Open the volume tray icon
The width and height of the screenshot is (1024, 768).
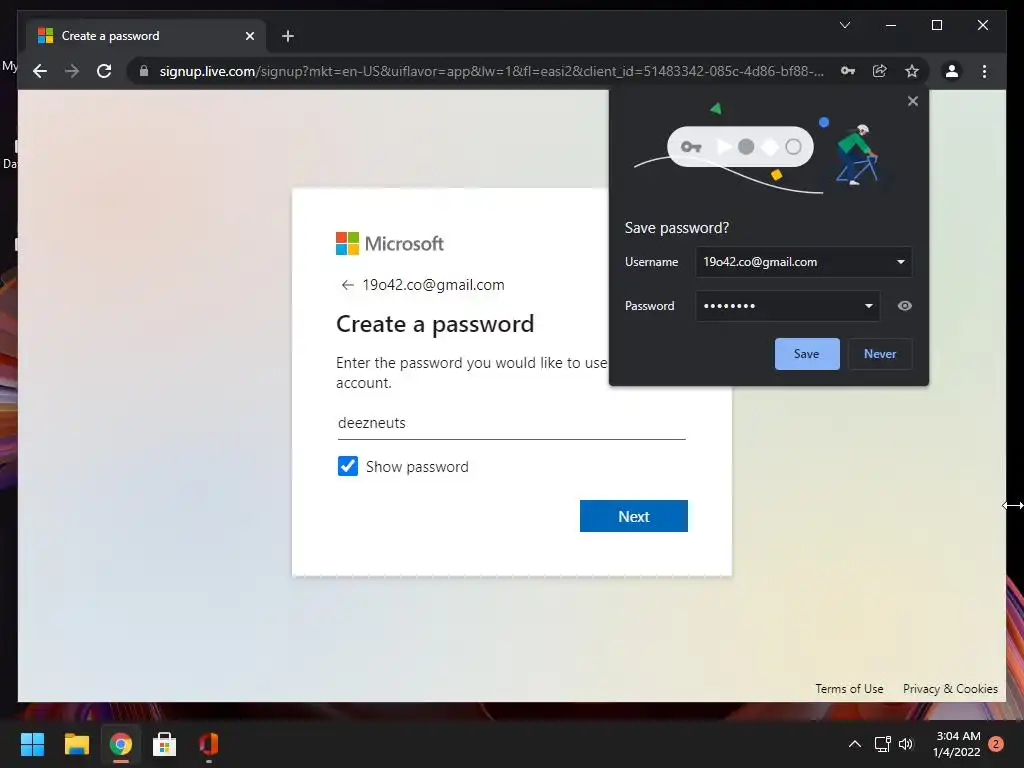coord(906,744)
